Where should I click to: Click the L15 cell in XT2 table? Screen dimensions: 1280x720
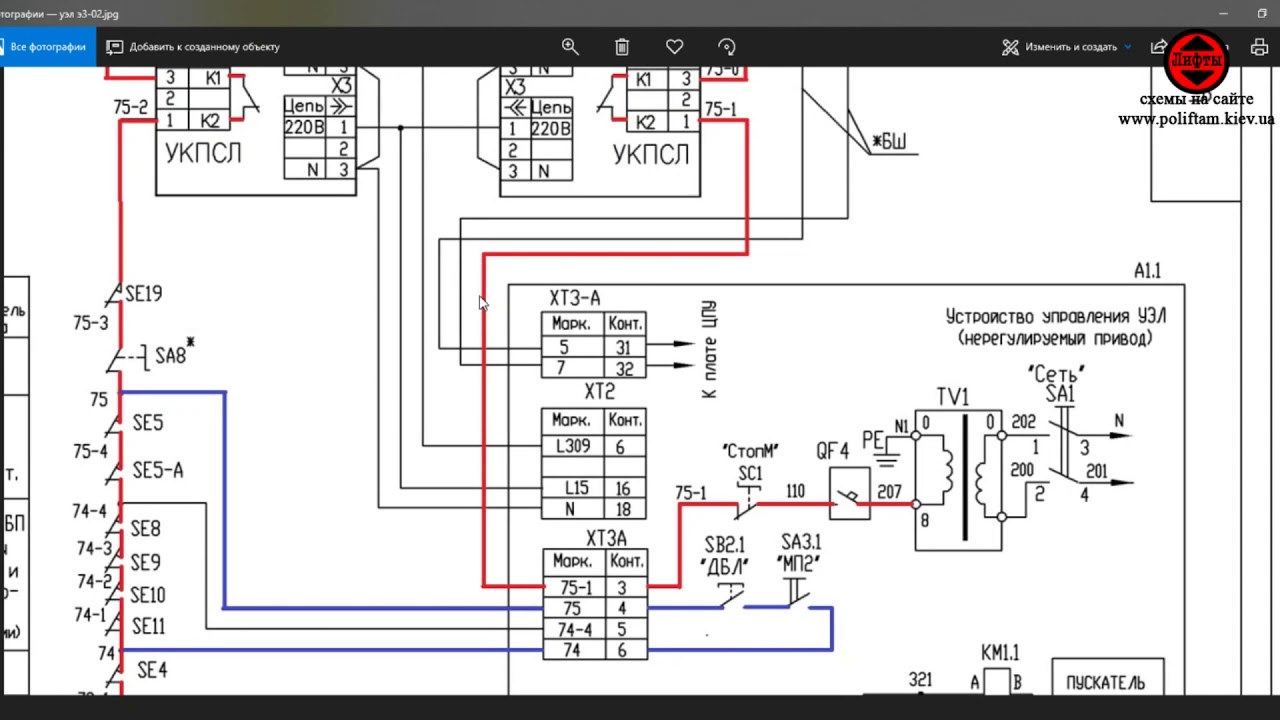click(x=572, y=489)
